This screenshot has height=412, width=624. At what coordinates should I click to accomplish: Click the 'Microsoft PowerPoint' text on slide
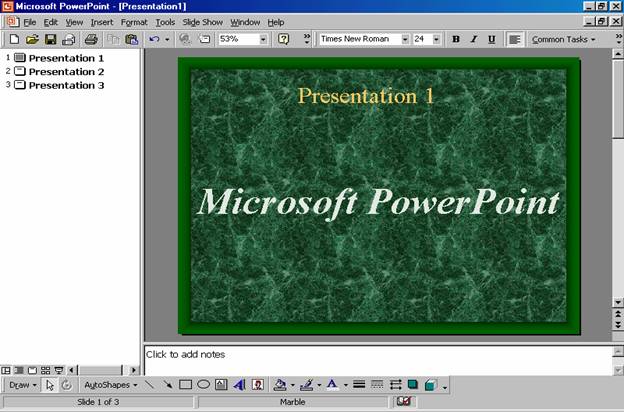tap(378, 202)
